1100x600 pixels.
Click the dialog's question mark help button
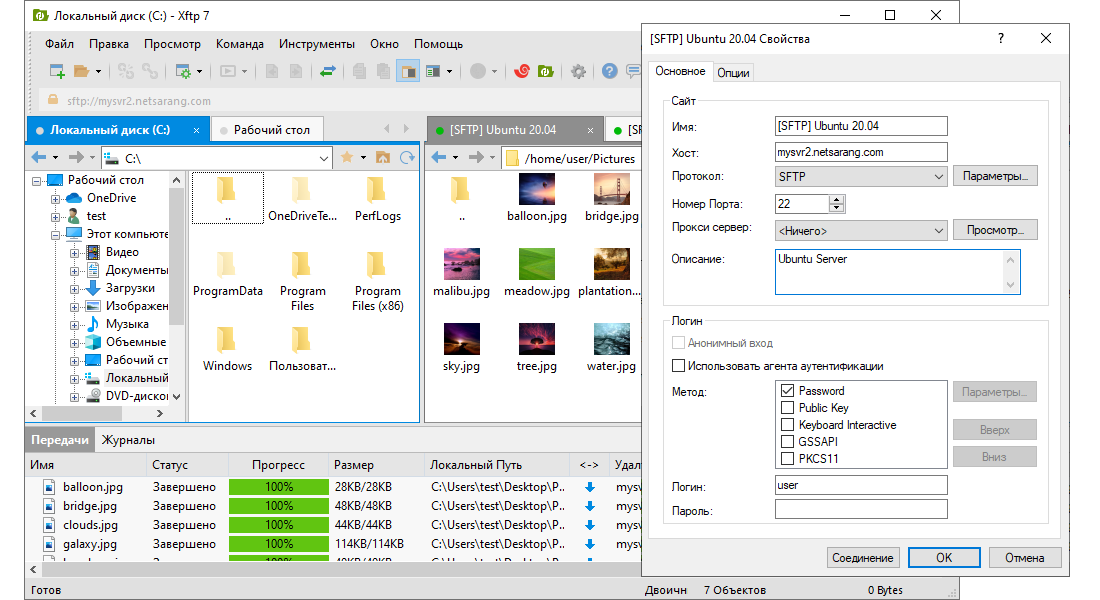pos(1000,39)
